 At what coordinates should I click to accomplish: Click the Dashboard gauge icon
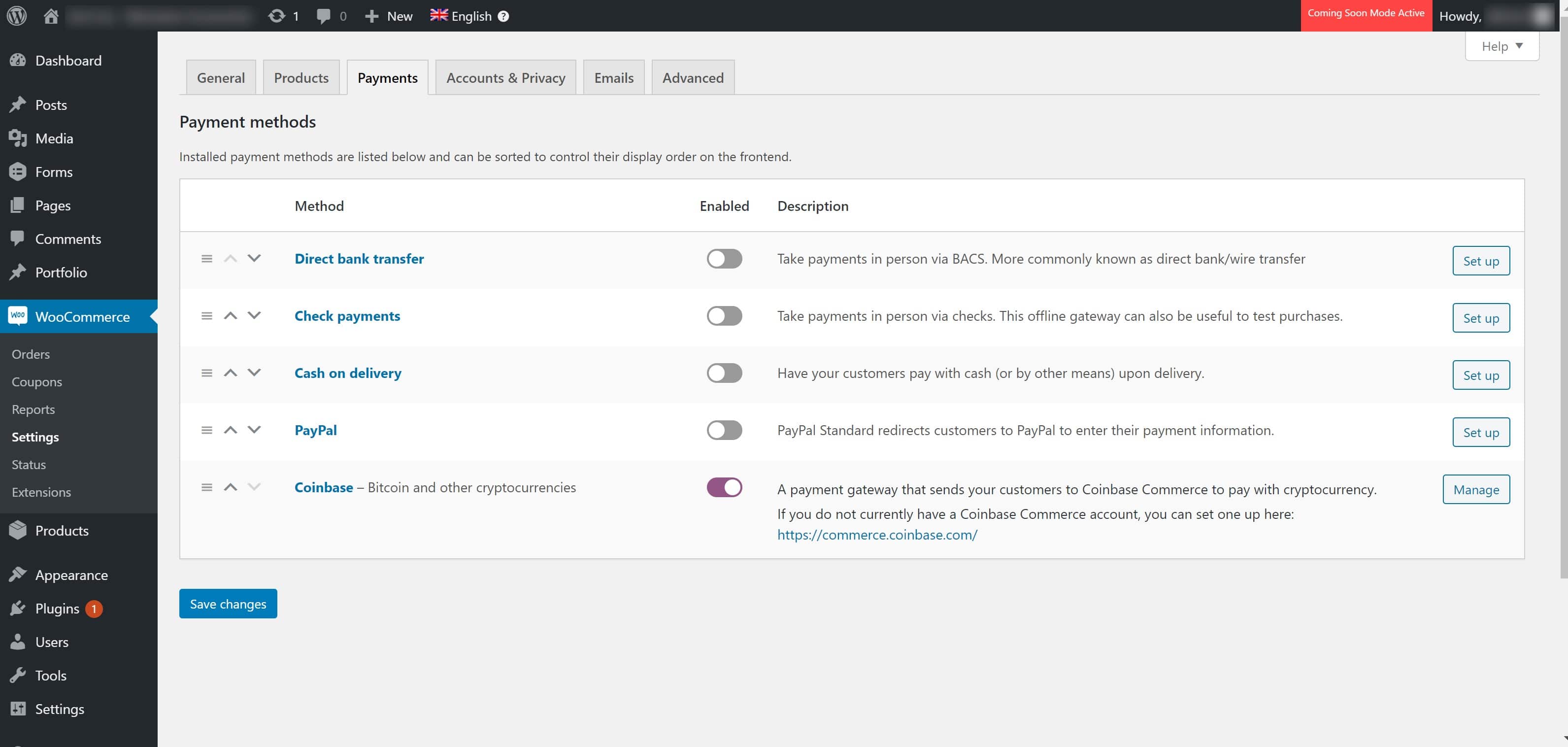(x=18, y=60)
